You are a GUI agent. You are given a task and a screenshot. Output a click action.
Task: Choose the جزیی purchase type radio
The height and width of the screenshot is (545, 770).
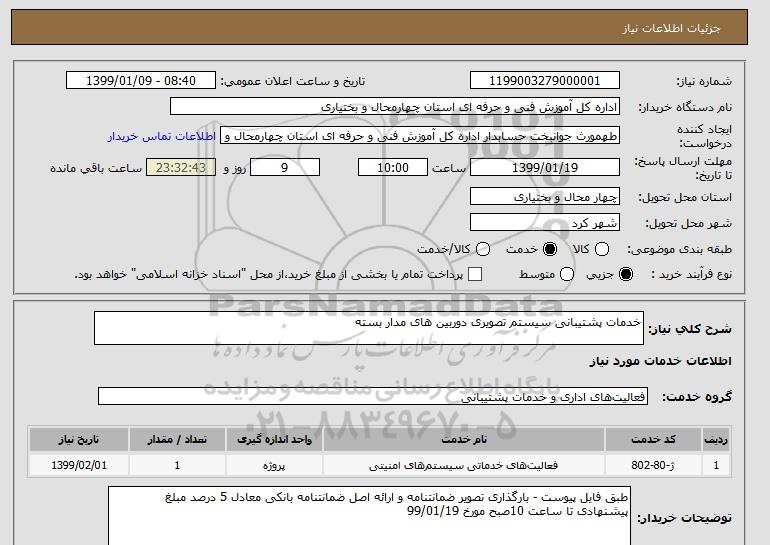tap(626, 274)
